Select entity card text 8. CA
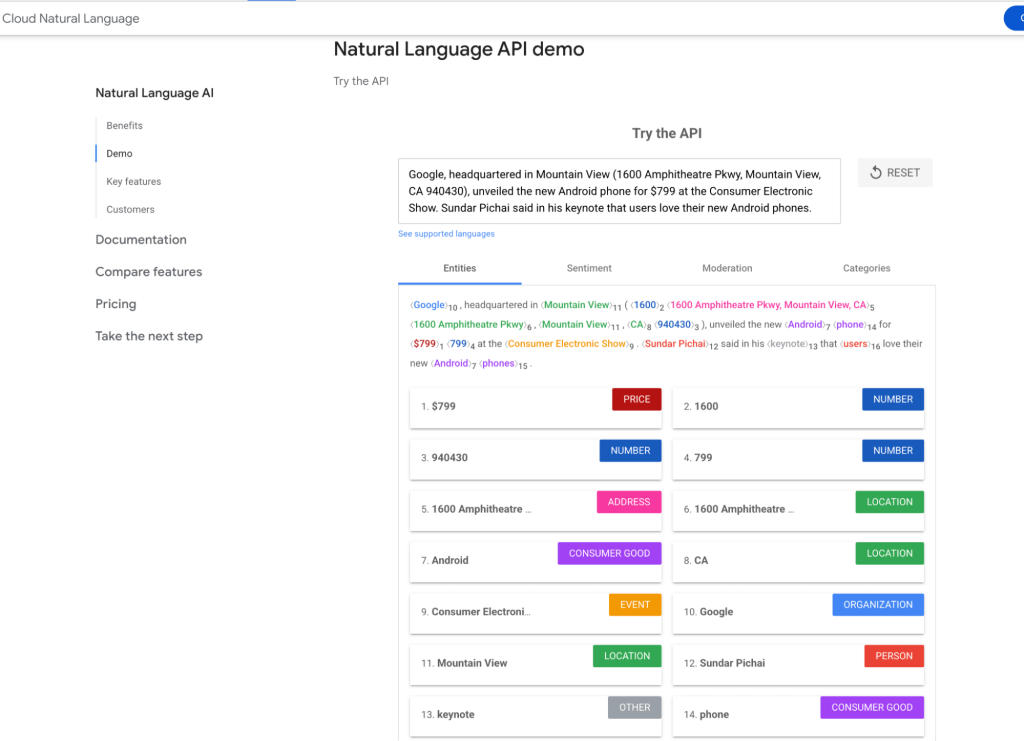The width and height of the screenshot is (1024, 741). (x=696, y=560)
